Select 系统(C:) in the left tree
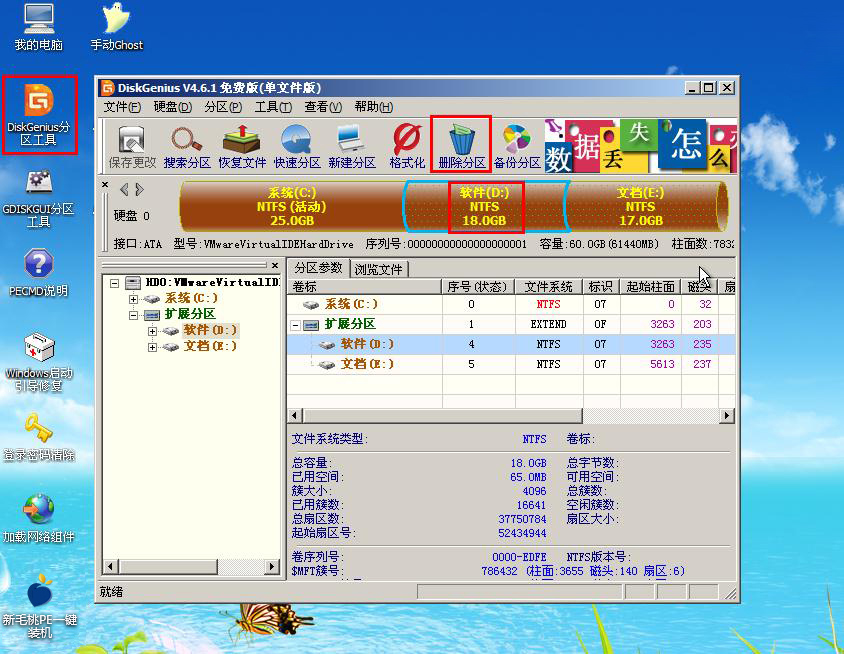The image size is (844, 654). 191,298
